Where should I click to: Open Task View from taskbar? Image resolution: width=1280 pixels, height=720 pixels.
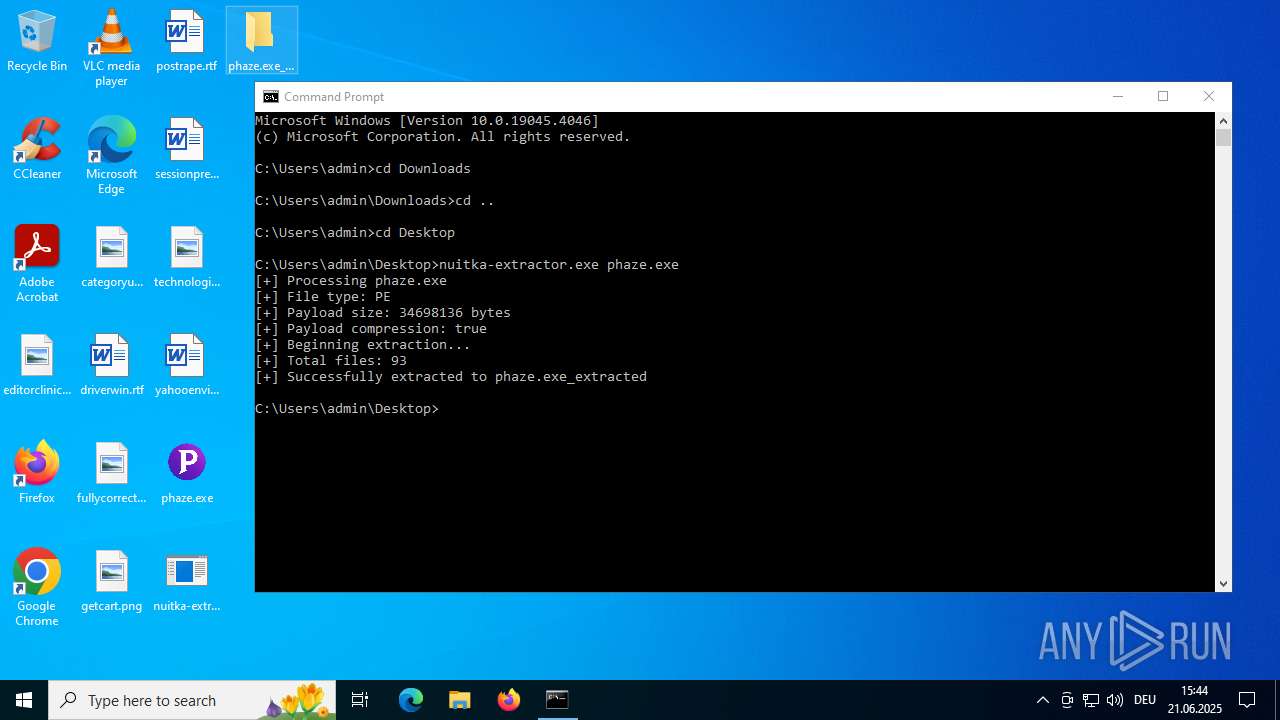pyautogui.click(x=360, y=700)
